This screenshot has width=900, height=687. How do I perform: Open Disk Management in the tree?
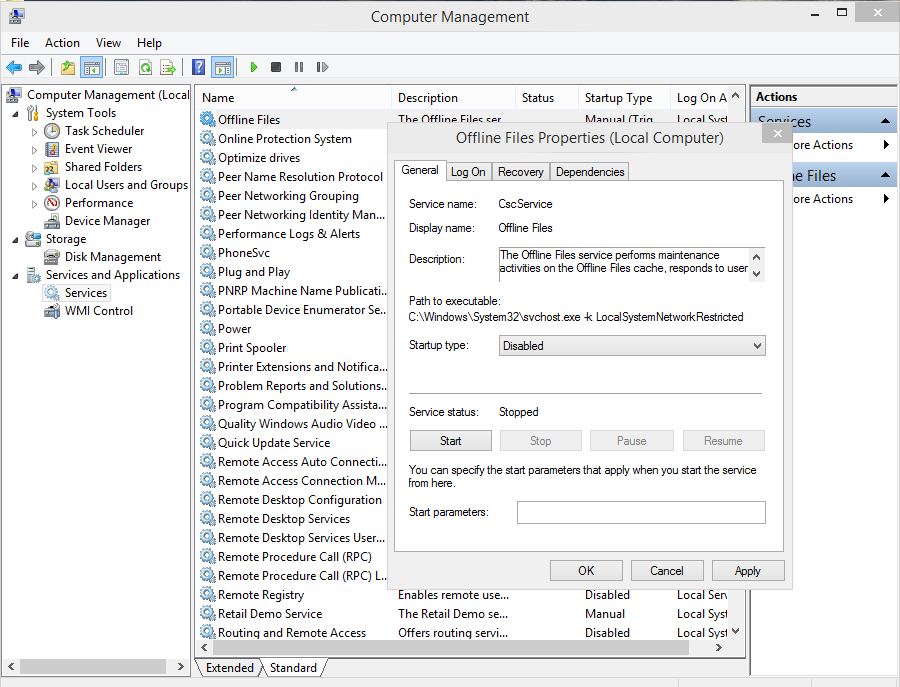[x=112, y=257]
